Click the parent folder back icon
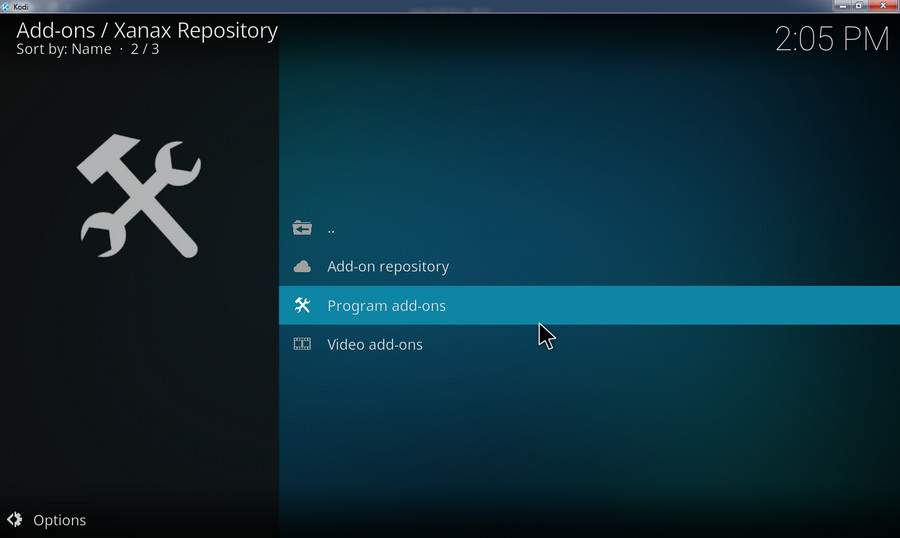 [x=302, y=228]
